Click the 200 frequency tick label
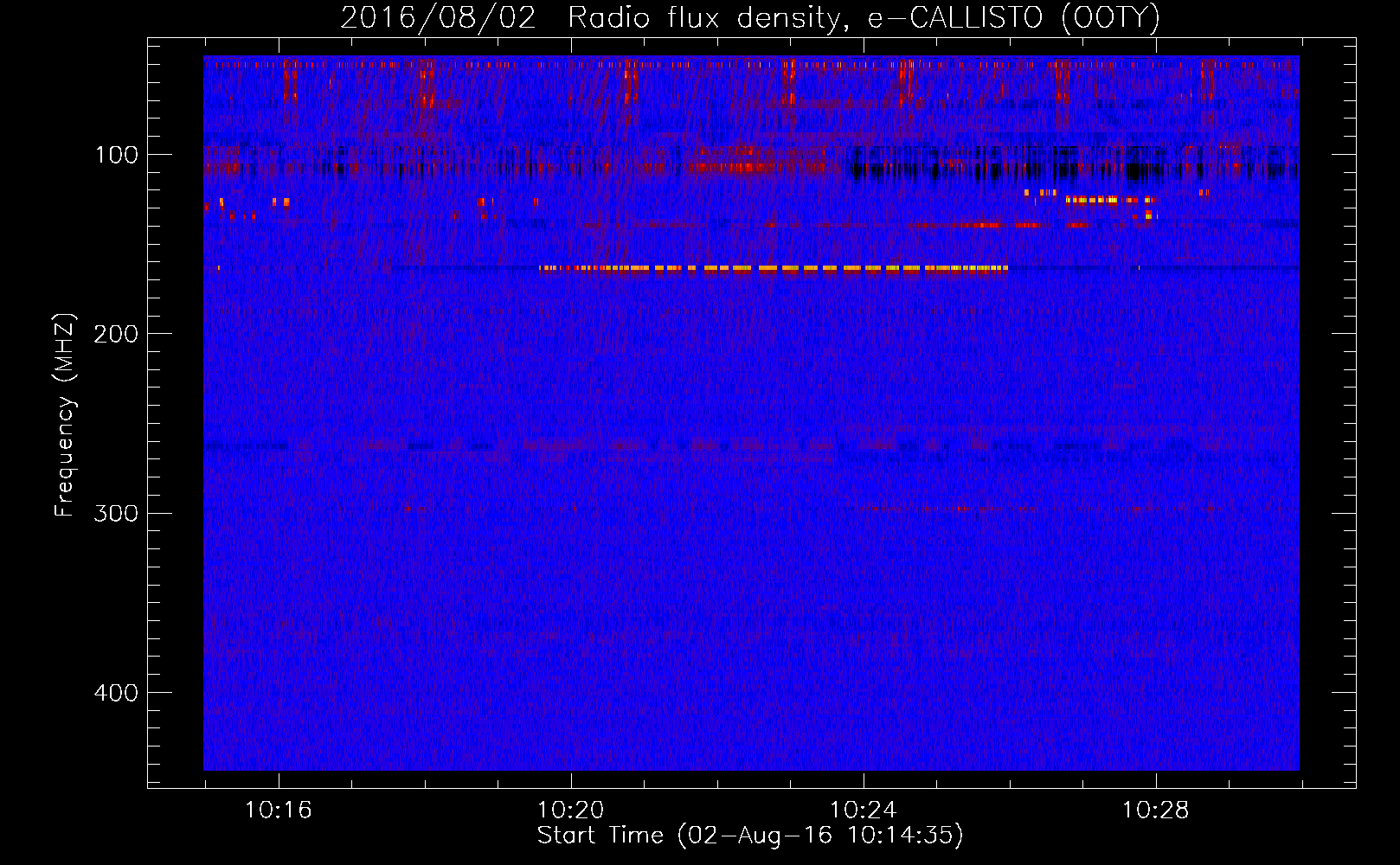 [x=116, y=334]
